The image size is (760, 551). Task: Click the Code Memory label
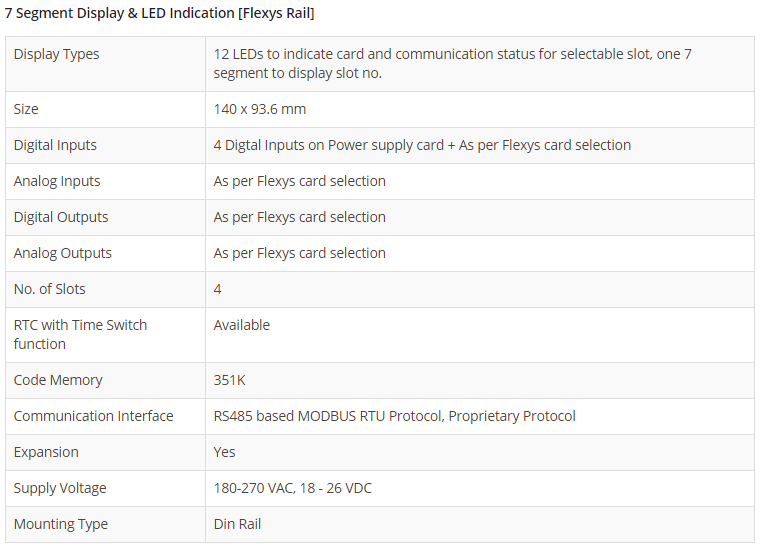58,380
